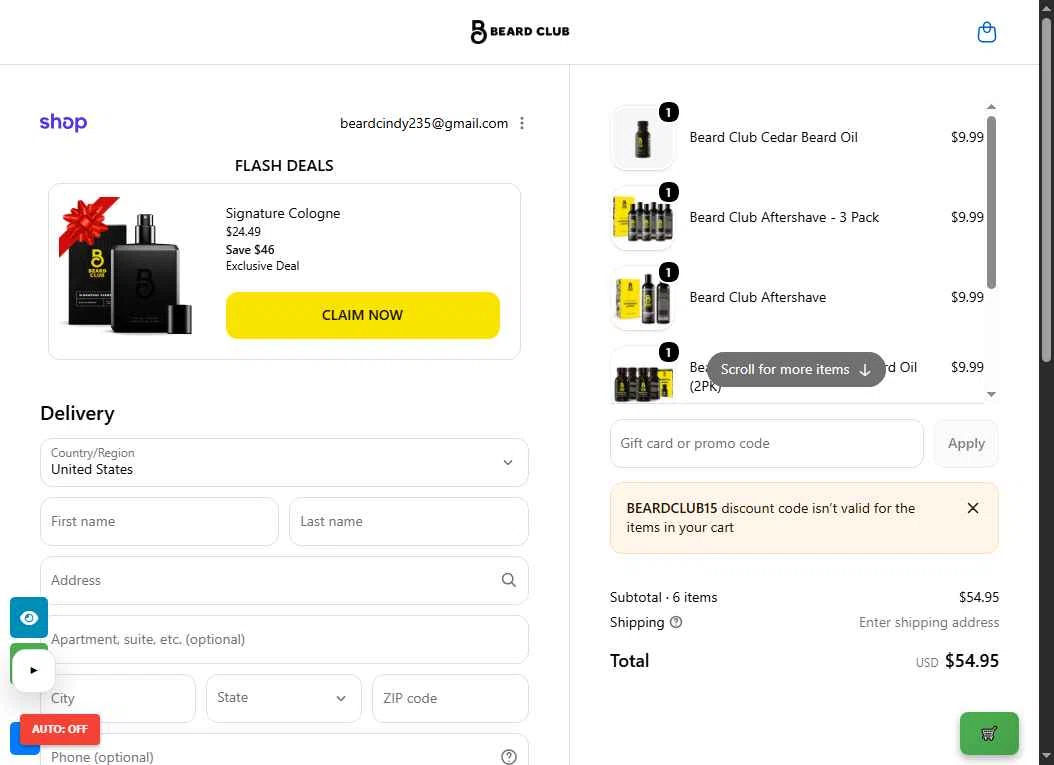
Task: Open the three-dot menu beside email
Action: pyautogui.click(x=522, y=123)
